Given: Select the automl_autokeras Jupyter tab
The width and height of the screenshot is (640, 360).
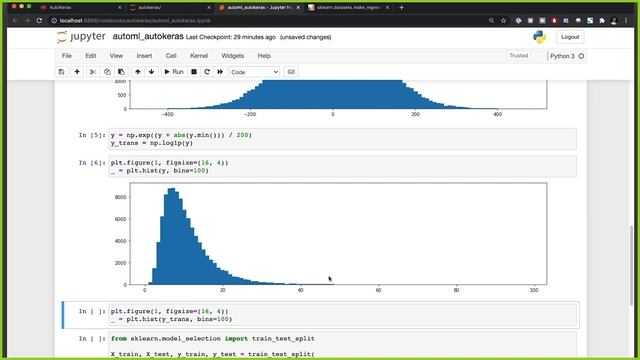Looking at the screenshot, I should [258, 7].
